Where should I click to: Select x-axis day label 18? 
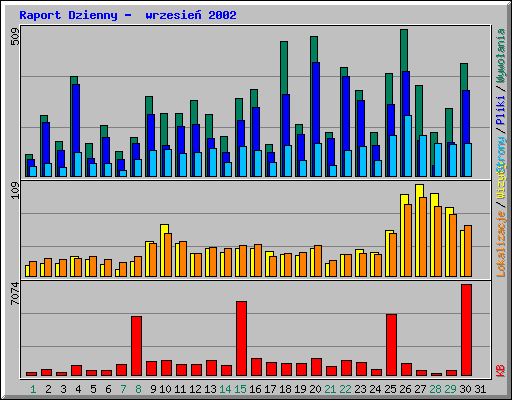pyautogui.click(x=285, y=389)
